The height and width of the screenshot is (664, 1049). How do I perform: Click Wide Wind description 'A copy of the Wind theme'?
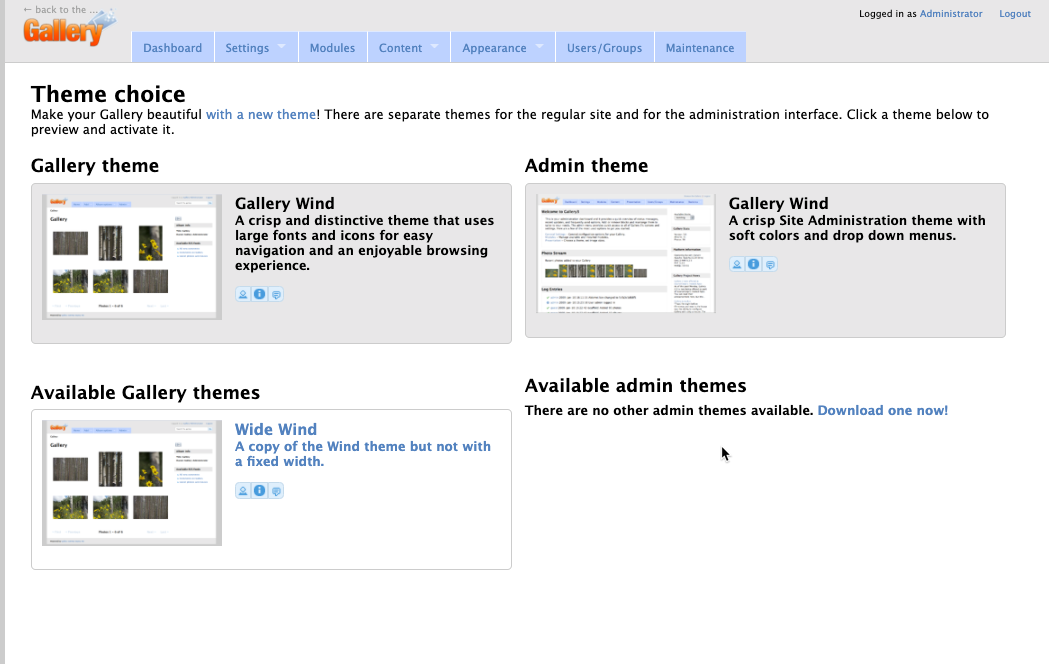click(363, 453)
